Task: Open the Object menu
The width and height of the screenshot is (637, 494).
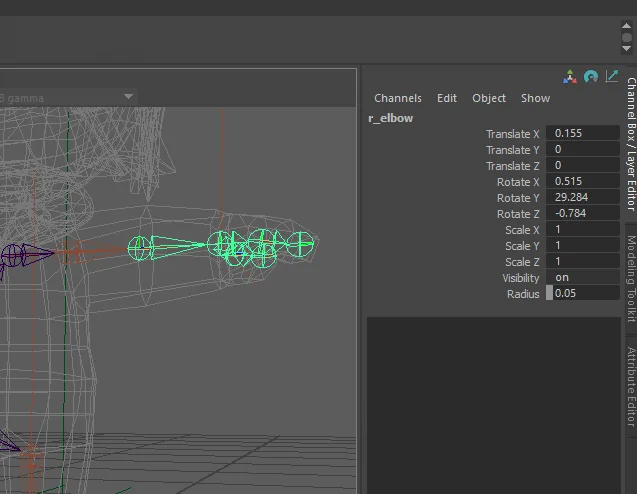Action: pyautogui.click(x=489, y=98)
